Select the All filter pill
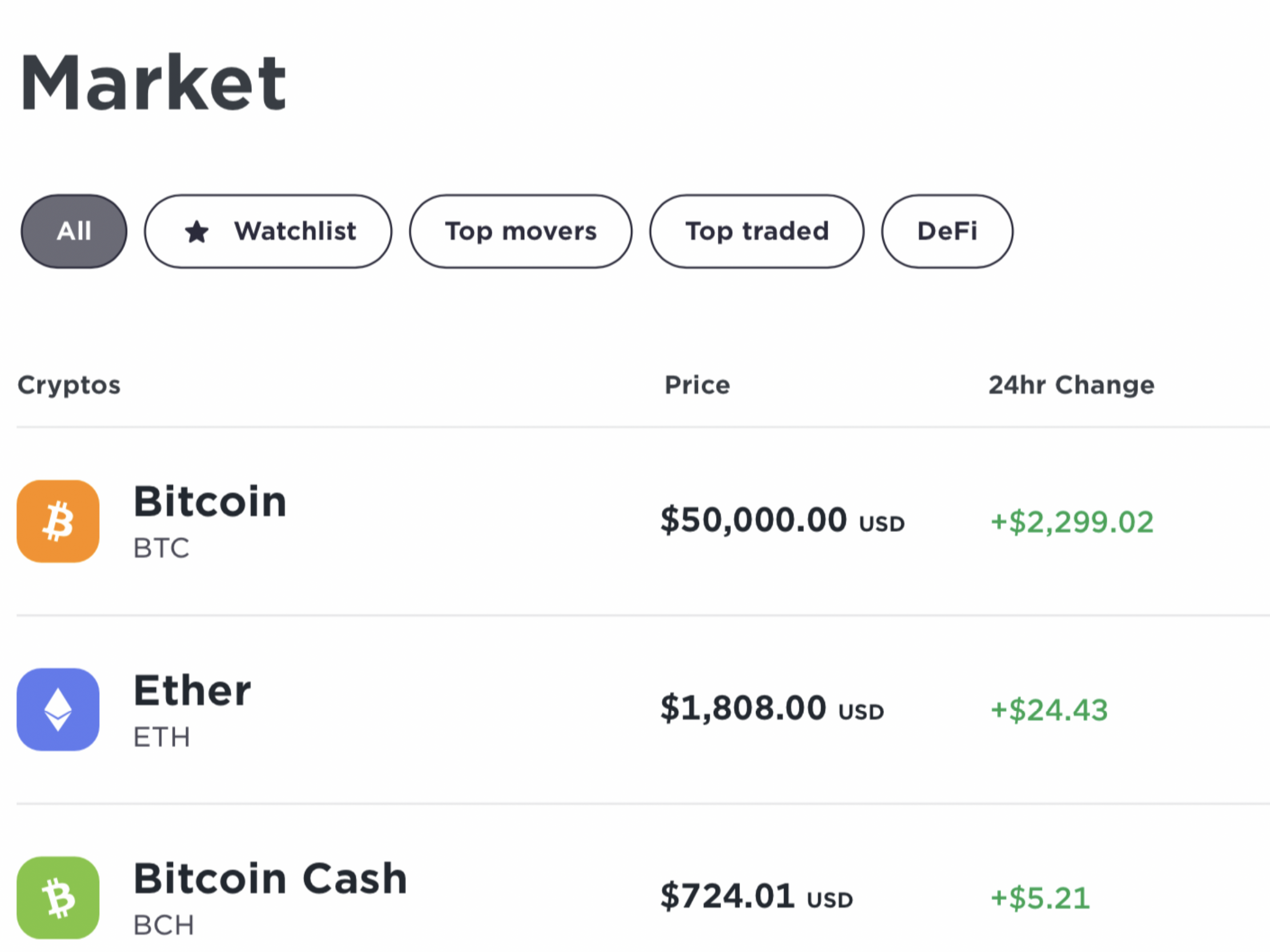This screenshot has height=952, width=1270. point(74,231)
